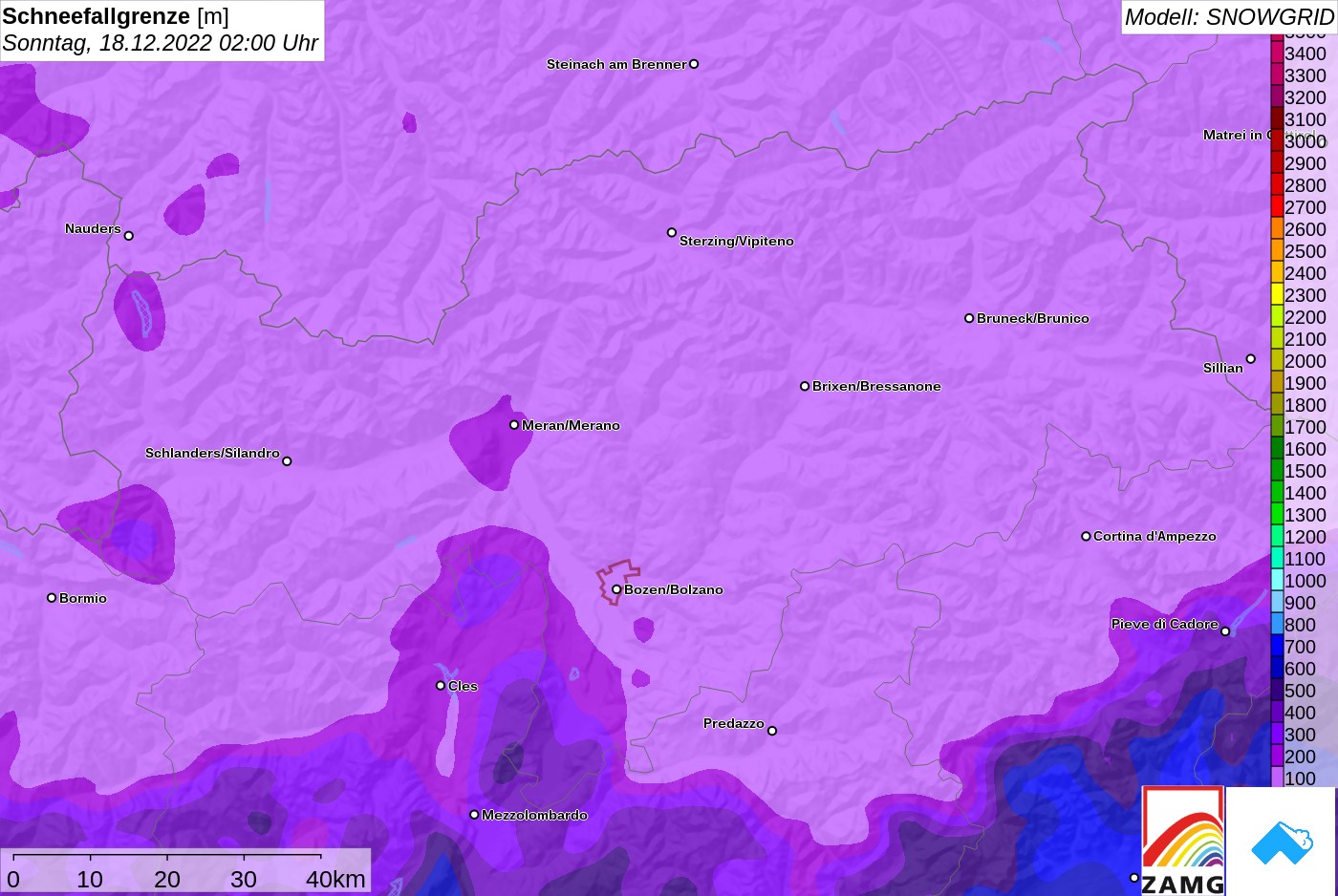Click the Bozen/Bolzano location dot
The width and height of the screenshot is (1338, 896).
point(616,589)
